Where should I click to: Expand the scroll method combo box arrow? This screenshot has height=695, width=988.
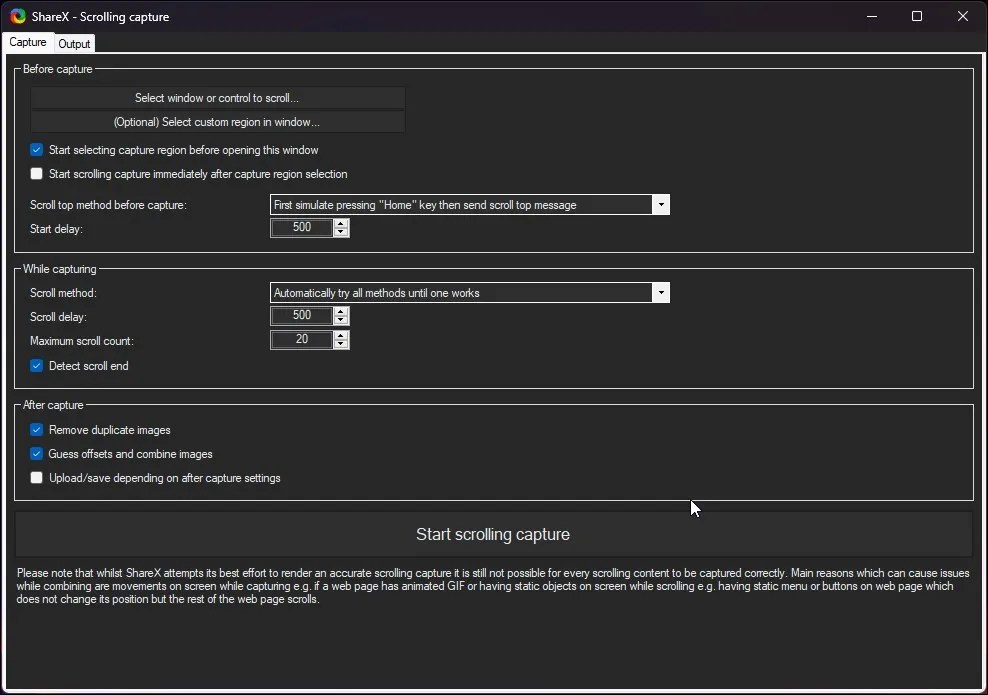[x=660, y=293]
